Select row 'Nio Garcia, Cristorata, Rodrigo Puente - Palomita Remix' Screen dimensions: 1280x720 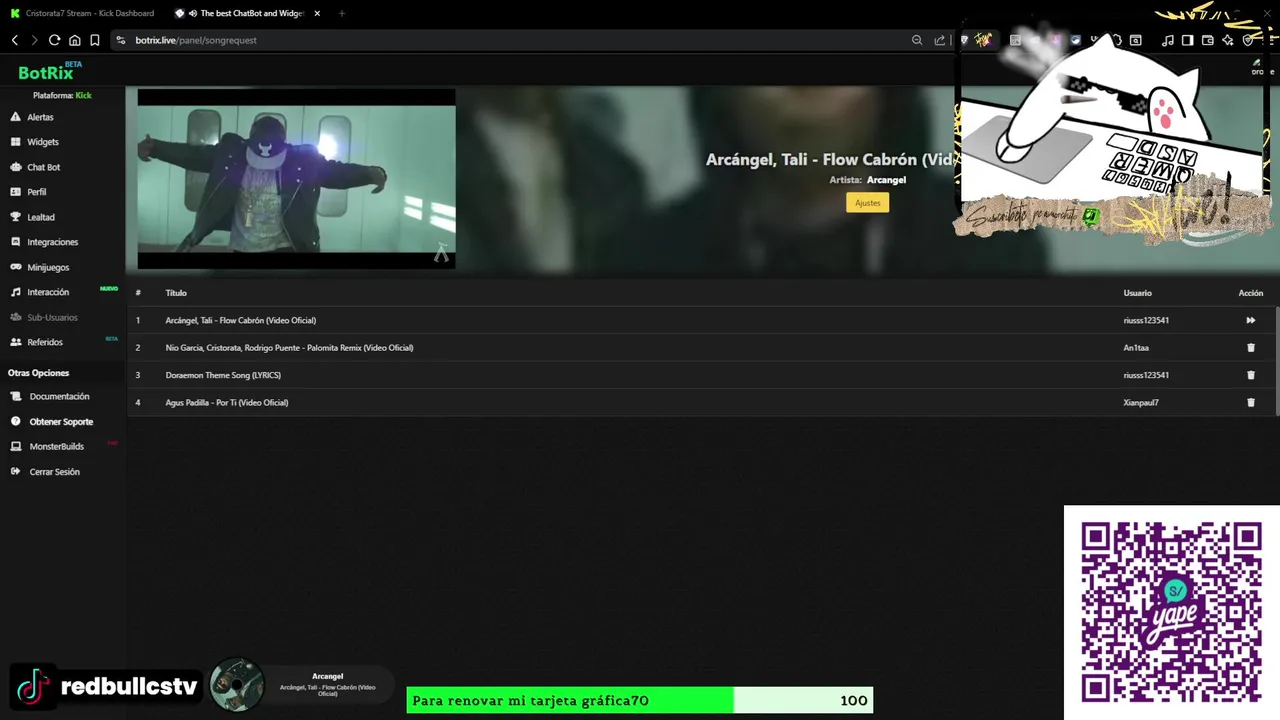(701, 348)
